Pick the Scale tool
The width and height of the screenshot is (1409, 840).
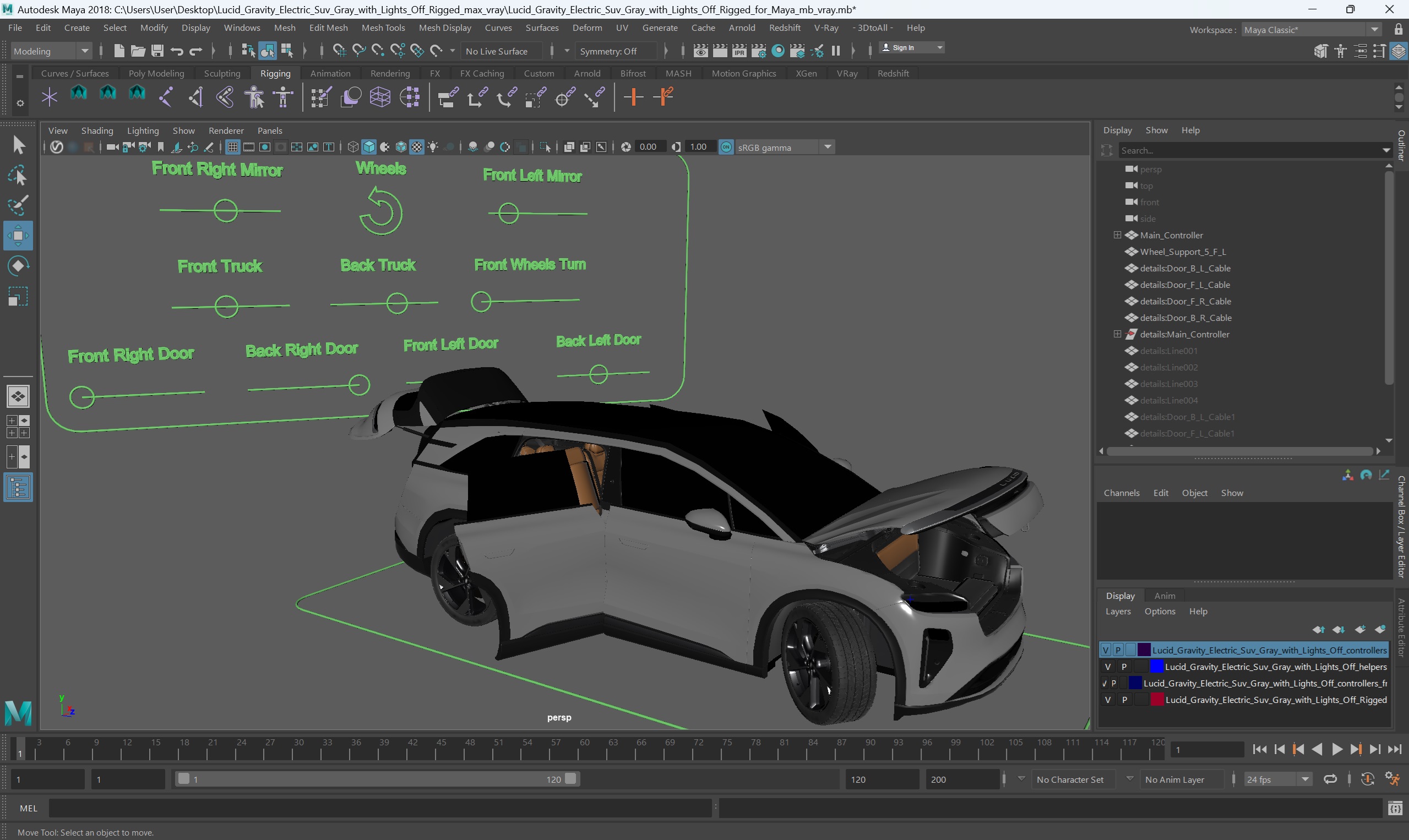coord(18,296)
